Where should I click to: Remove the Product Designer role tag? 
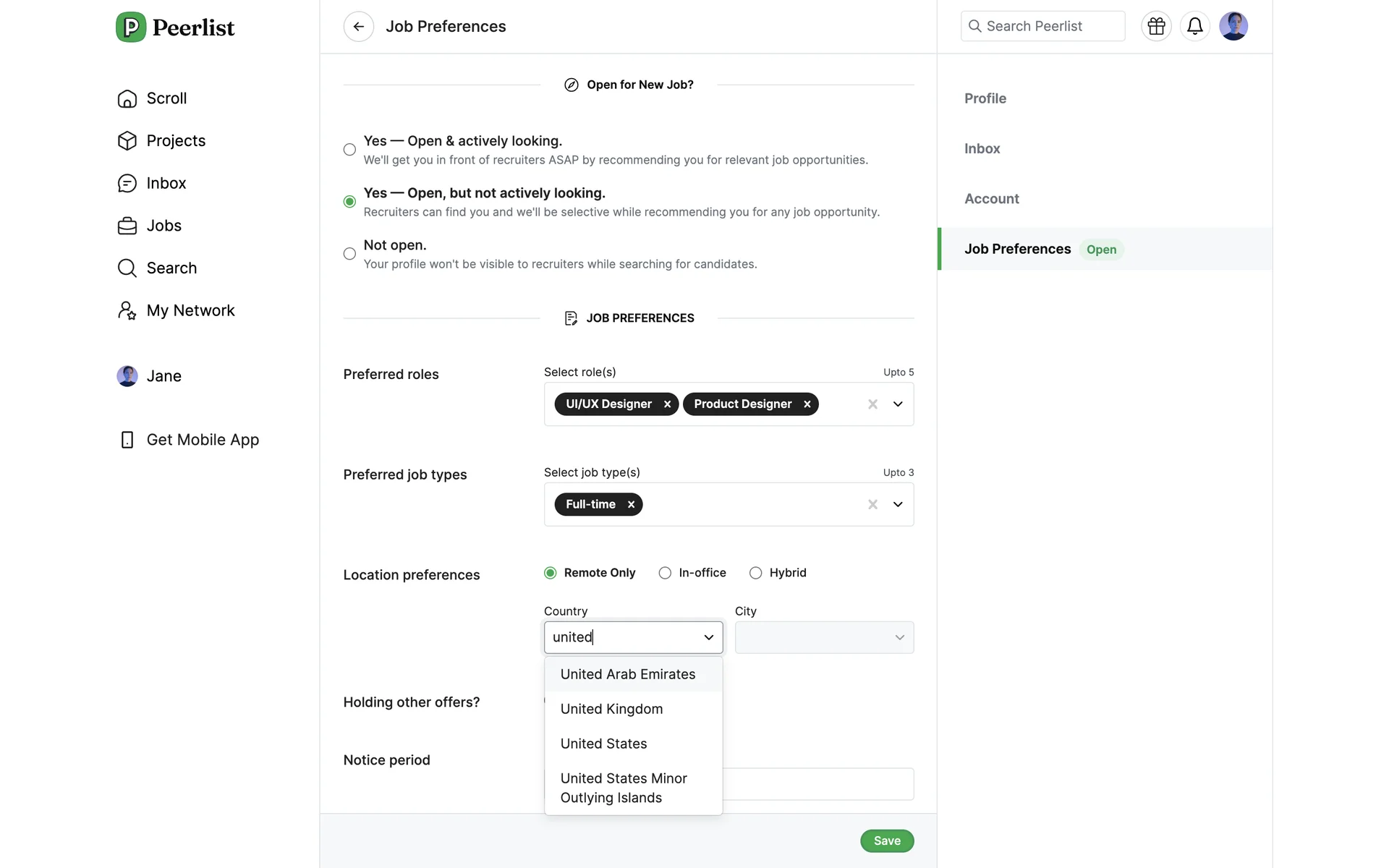click(807, 404)
